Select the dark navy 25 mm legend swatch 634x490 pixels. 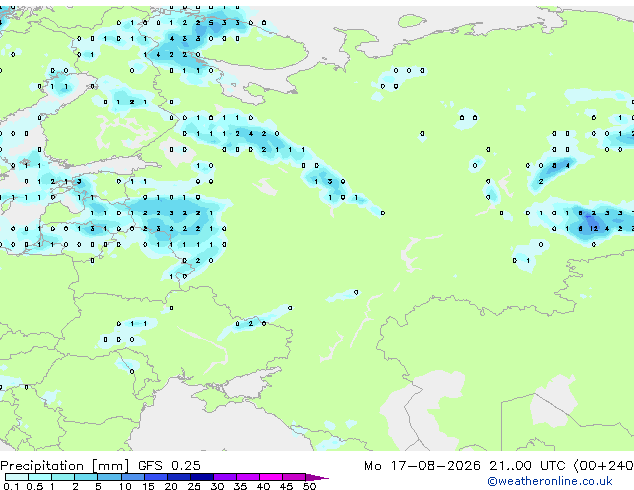(x=202, y=477)
